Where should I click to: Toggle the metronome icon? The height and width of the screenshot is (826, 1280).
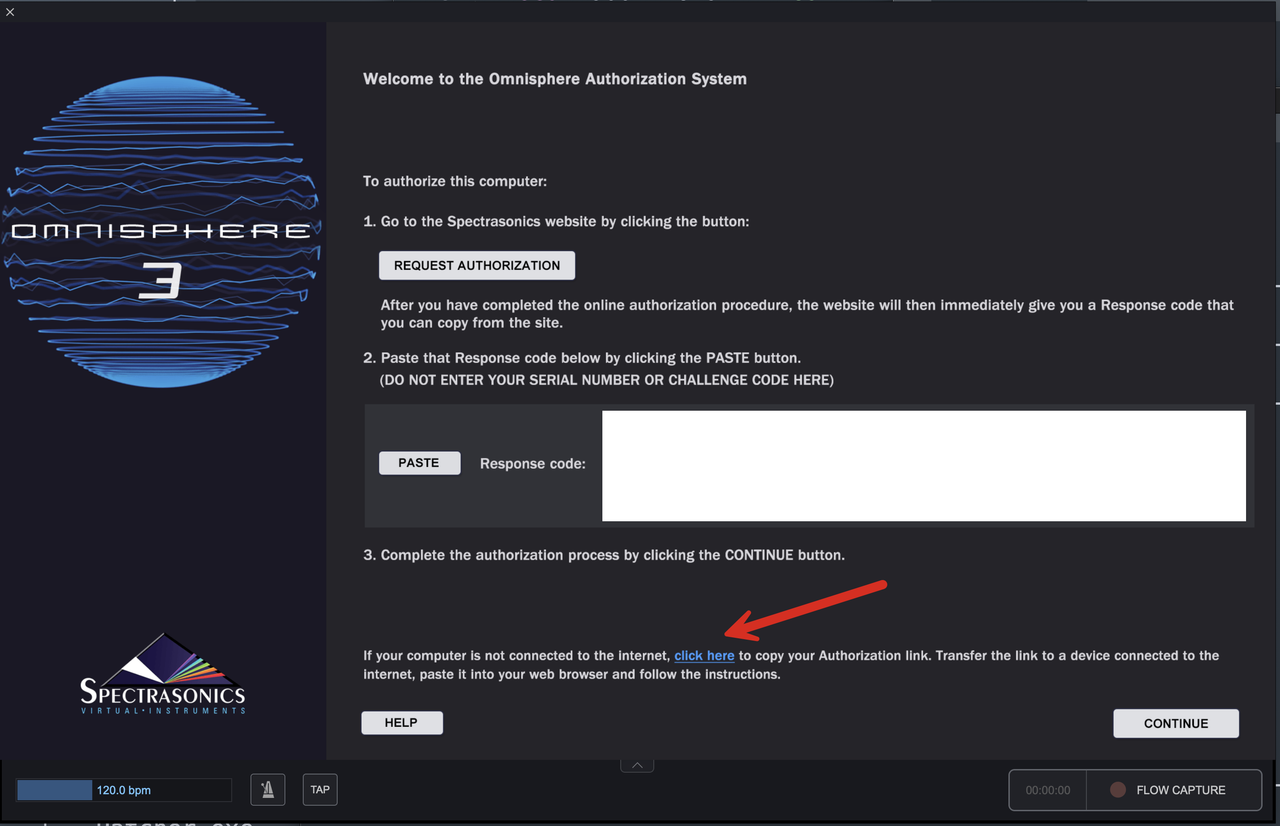(x=267, y=790)
